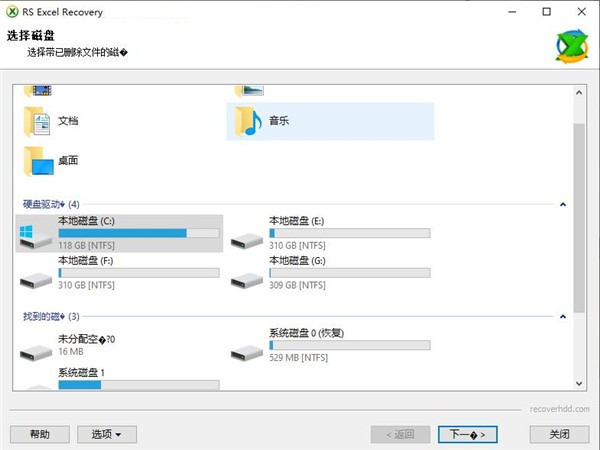Click the C: drive usage bar

[139, 233]
